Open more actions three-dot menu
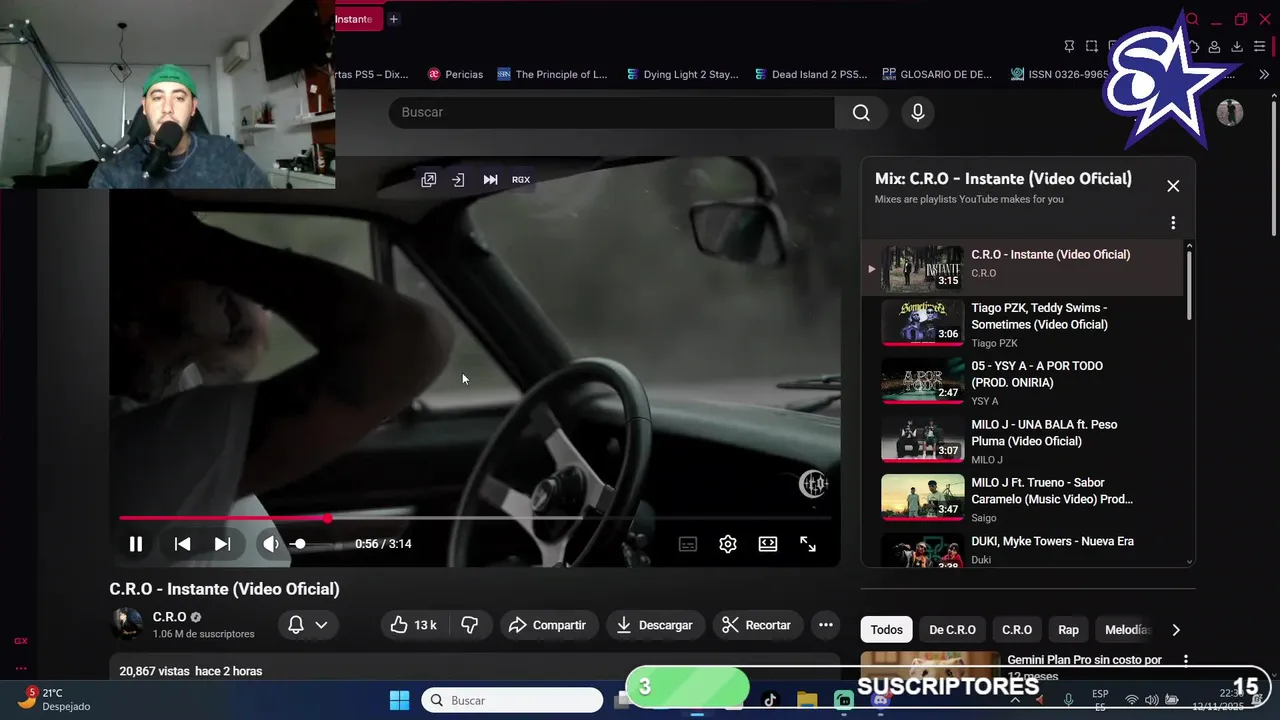This screenshot has width=1280, height=720. point(826,625)
